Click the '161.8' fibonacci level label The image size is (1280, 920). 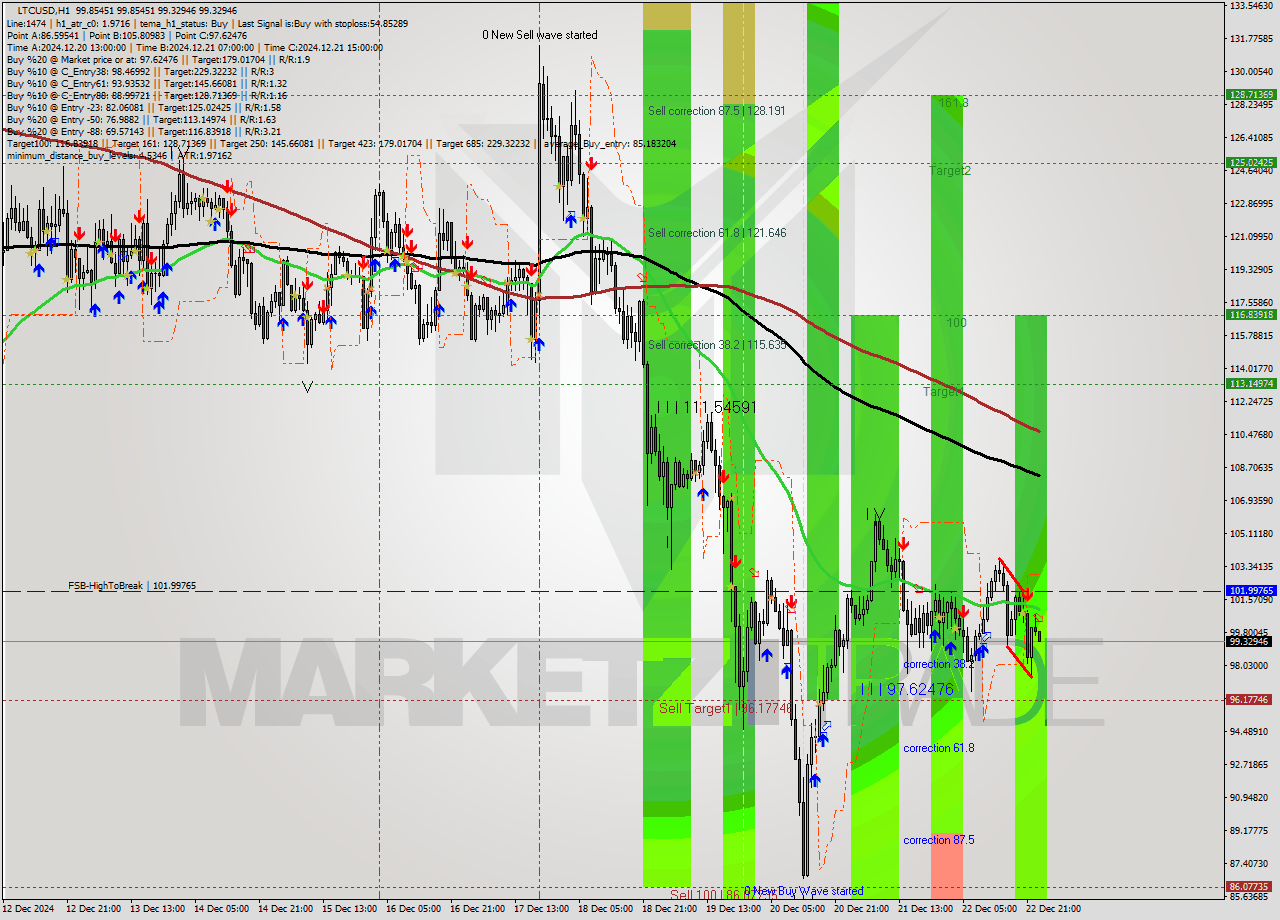tap(953, 102)
